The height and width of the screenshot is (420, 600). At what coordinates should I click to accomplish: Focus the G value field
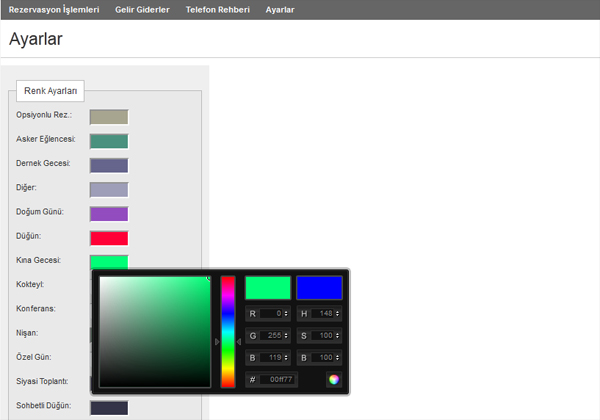(271, 336)
